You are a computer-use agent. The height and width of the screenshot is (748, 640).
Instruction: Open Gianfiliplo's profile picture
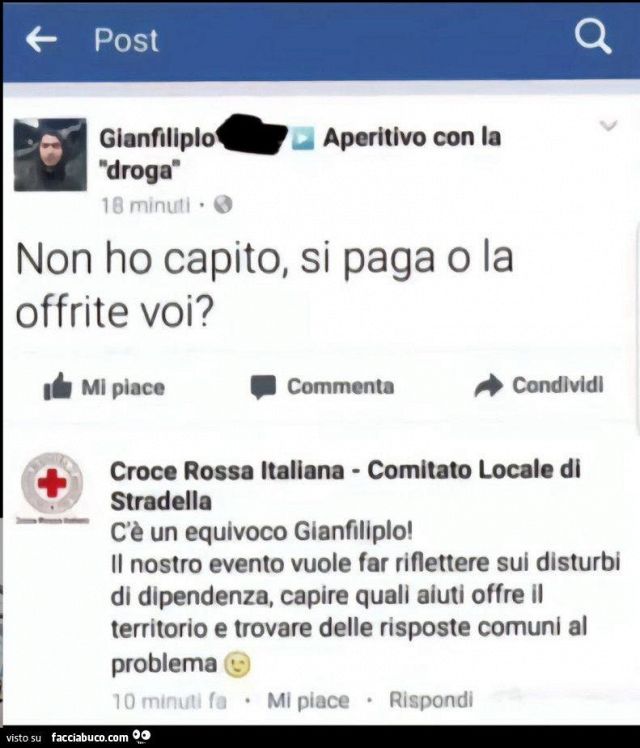click(x=51, y=155)
